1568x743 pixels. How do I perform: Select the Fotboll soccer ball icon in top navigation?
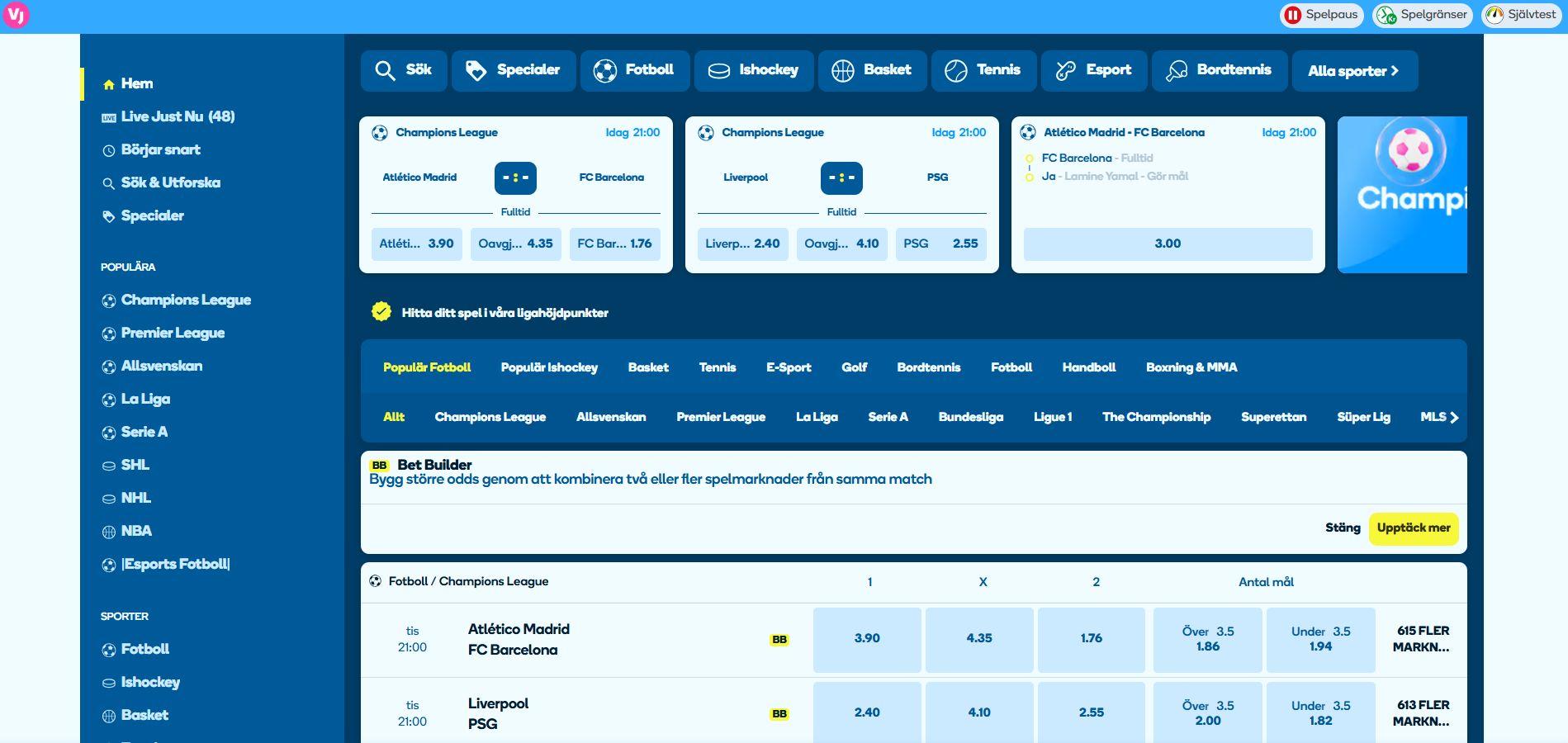[x=605, y=70]
